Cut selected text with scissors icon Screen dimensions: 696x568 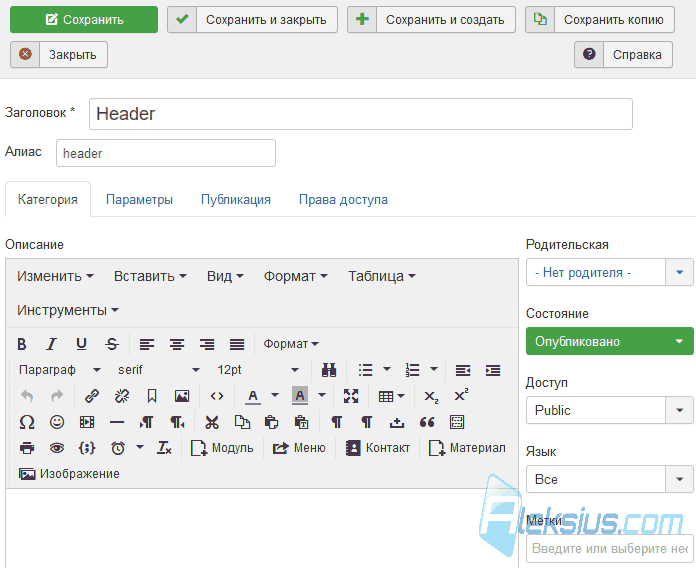click(x=212, y=422)
